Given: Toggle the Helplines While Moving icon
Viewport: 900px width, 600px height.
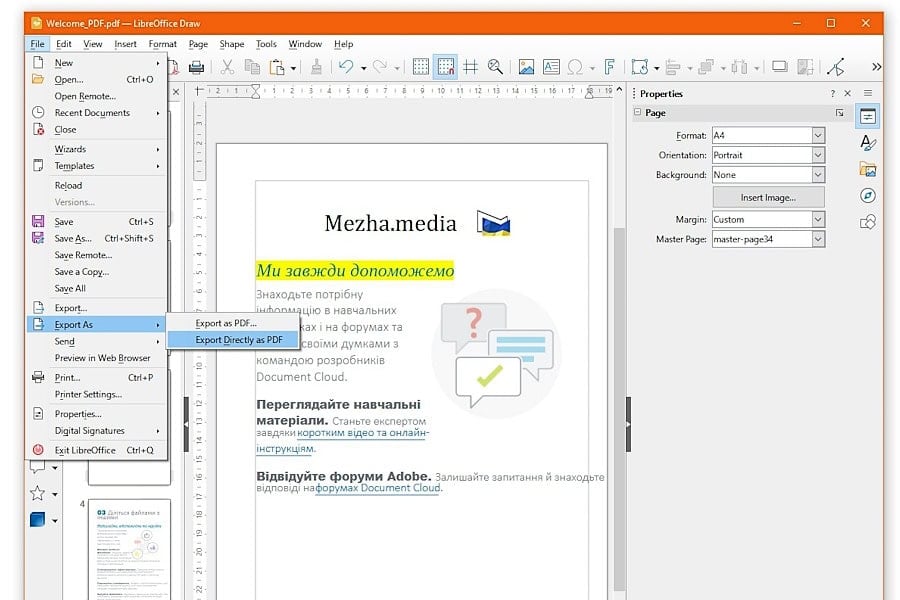Looking at the screenshot, I should point(471,67).
